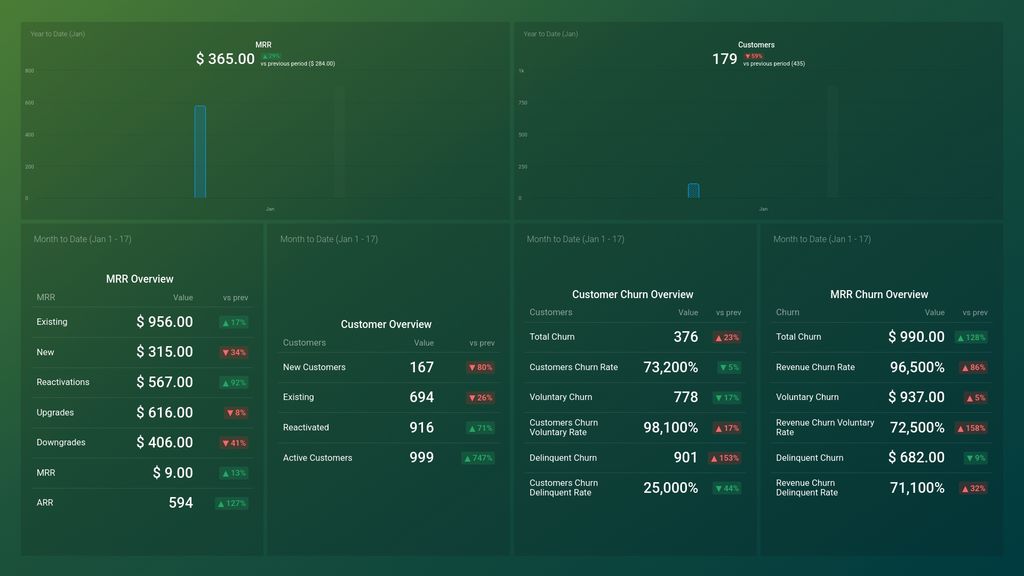
Task: Click the 5% badge for Customers Churn Rate
Action: 729,368
